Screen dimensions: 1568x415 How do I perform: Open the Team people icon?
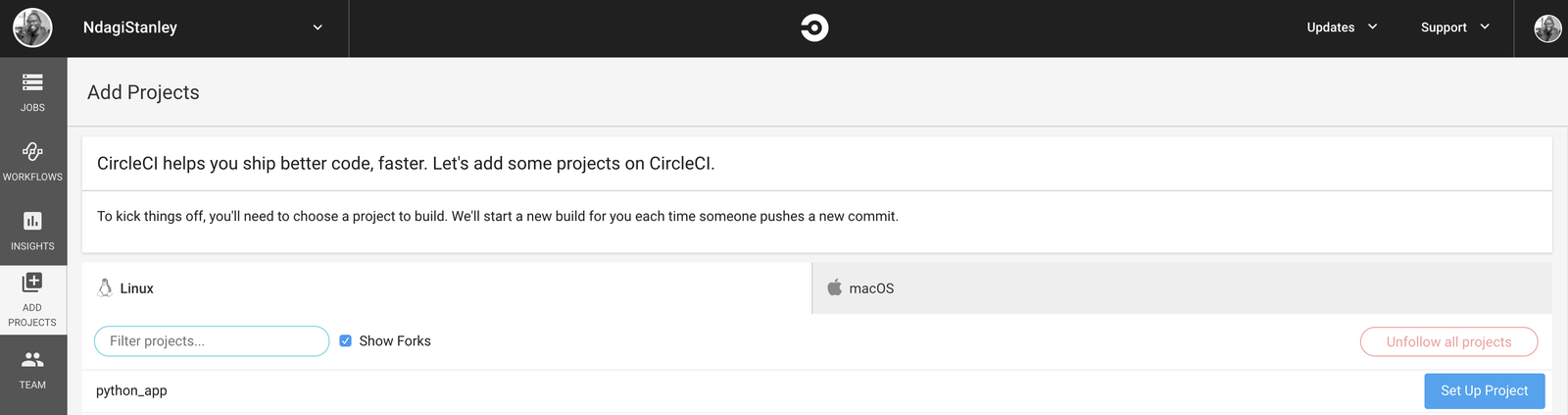(32, 359)
